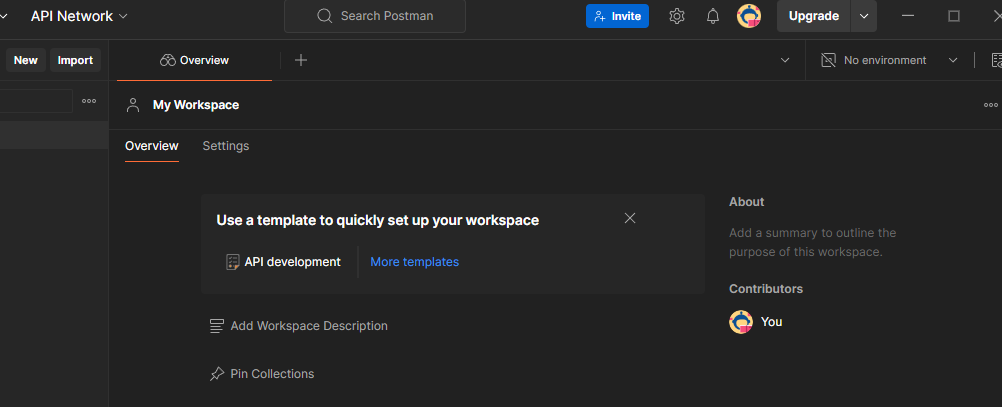Switch to the Overview sub-tab

point(151,146)
